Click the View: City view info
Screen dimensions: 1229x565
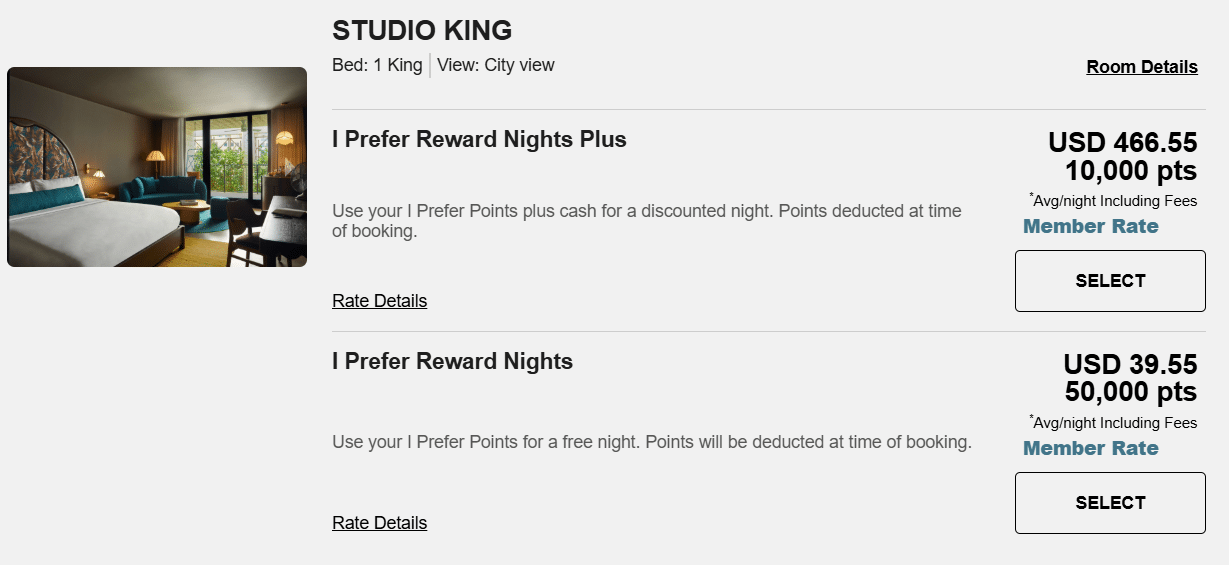click(495, 66)
